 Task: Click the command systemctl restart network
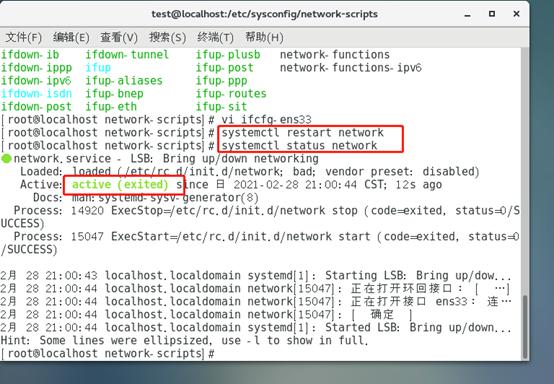tap(302, 133)
